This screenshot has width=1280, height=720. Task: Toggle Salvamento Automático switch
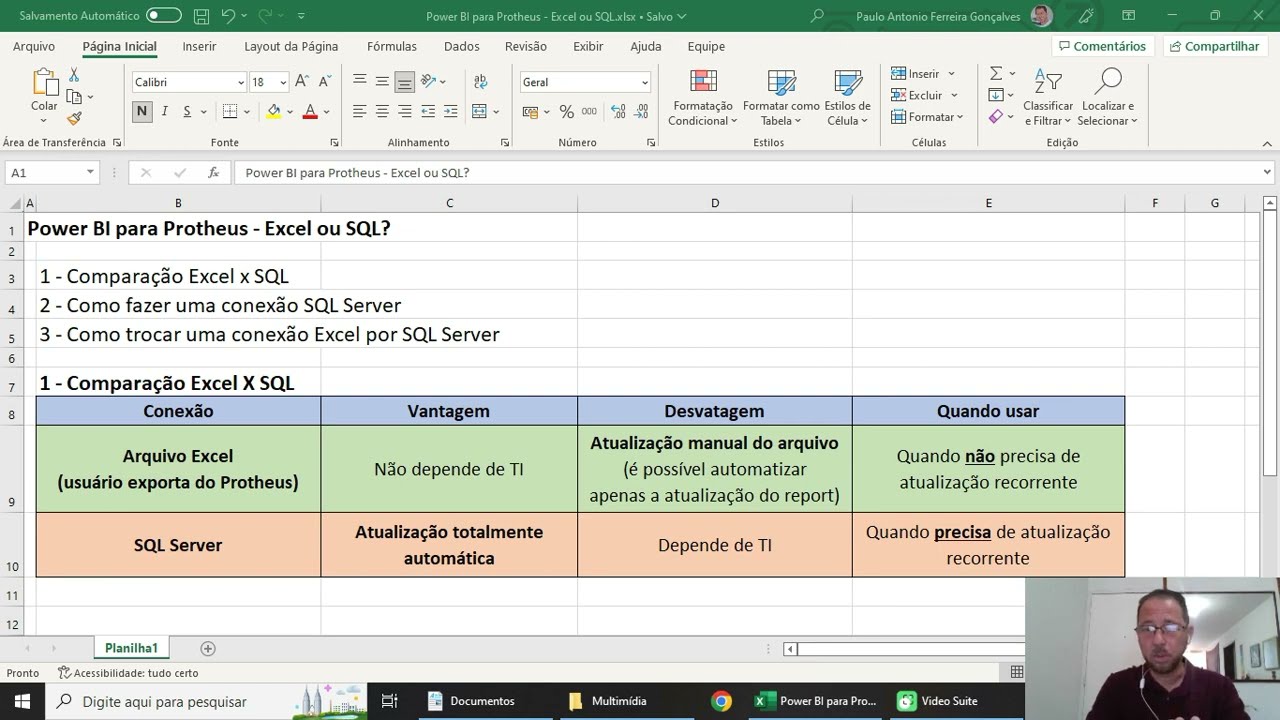164,16
